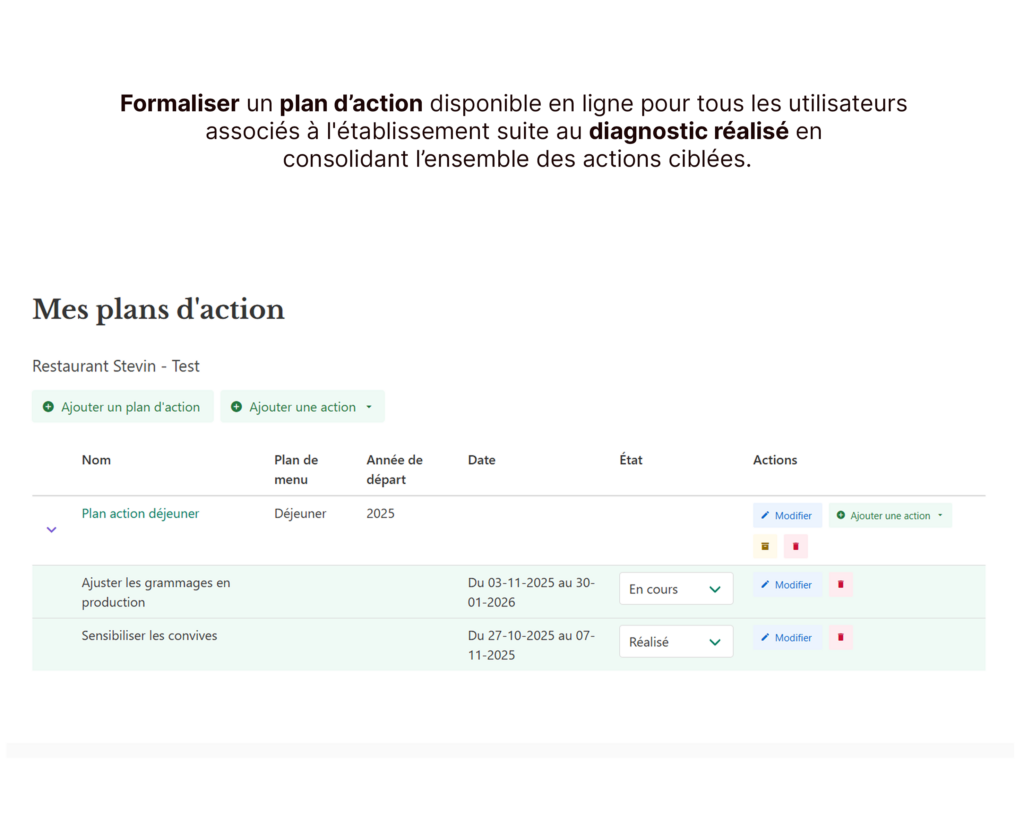Change Ajuster les grammages status to Réalisé
1024x819 pixels.
click(x=676, y=588)
